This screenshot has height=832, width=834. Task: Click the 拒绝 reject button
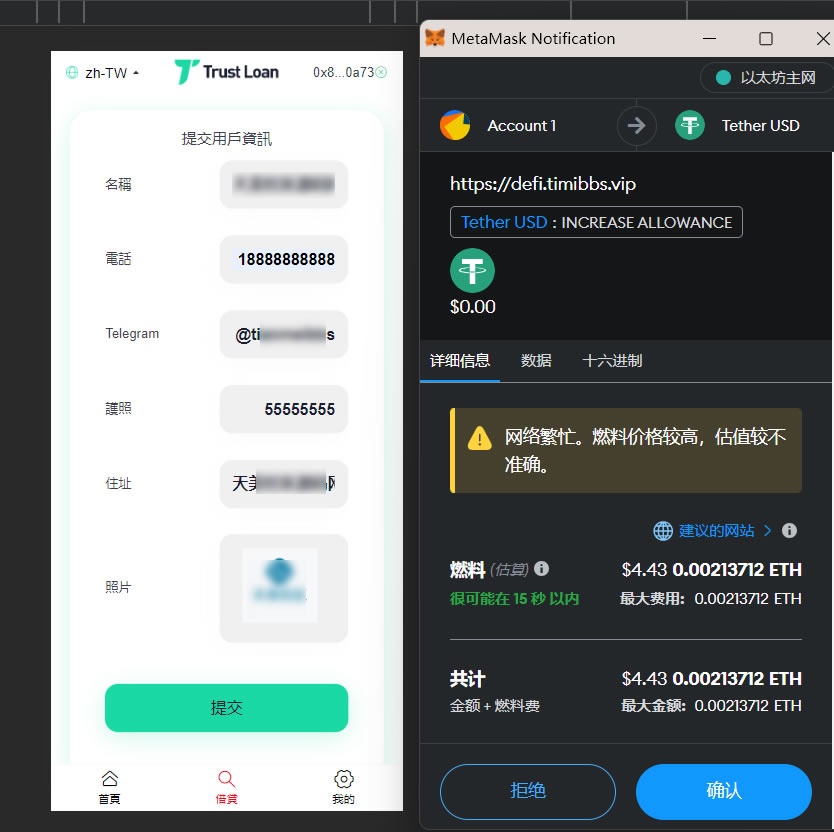click(x=528, y=791)
